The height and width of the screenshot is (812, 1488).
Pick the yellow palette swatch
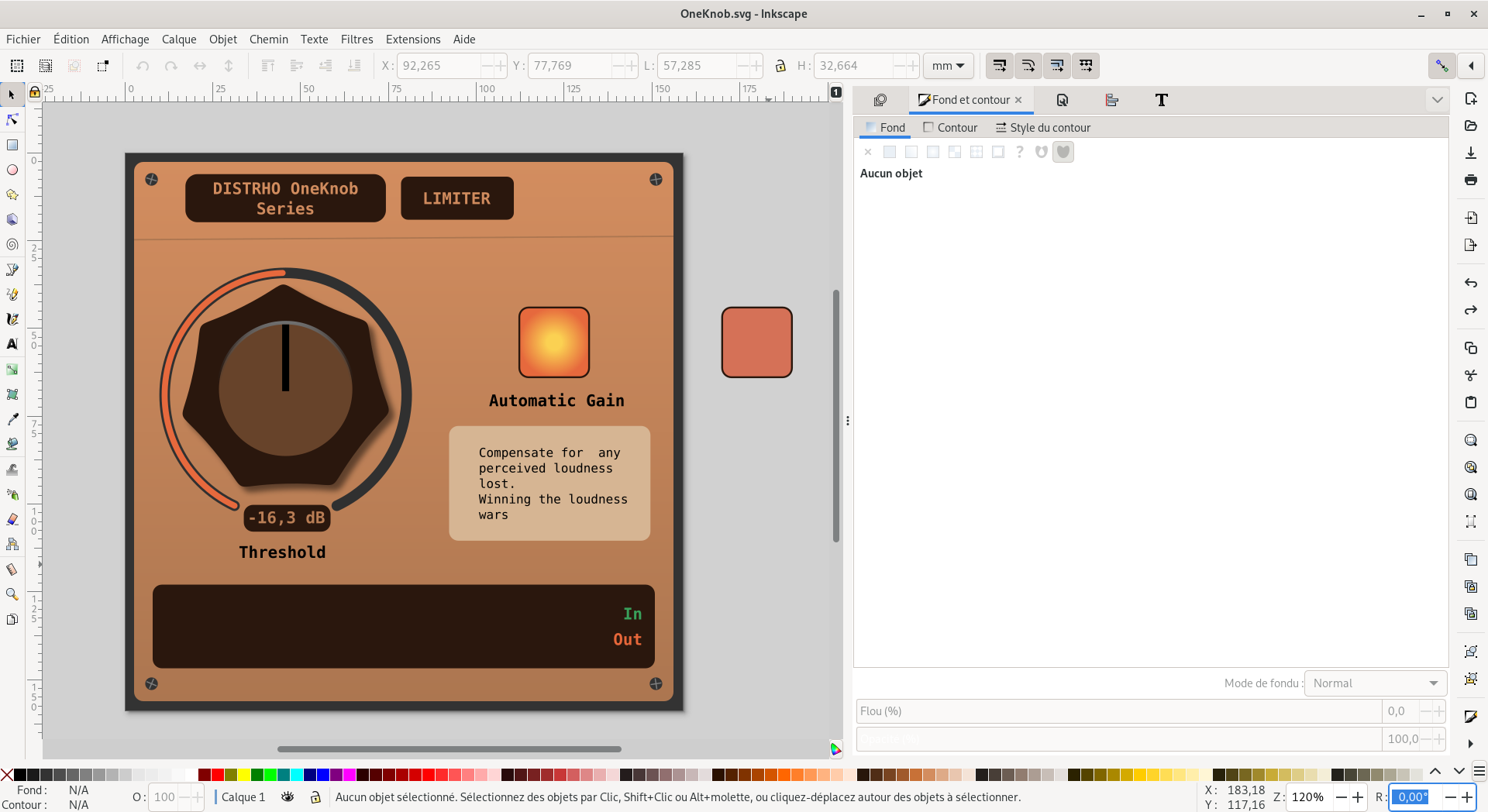tap(244, 775)
